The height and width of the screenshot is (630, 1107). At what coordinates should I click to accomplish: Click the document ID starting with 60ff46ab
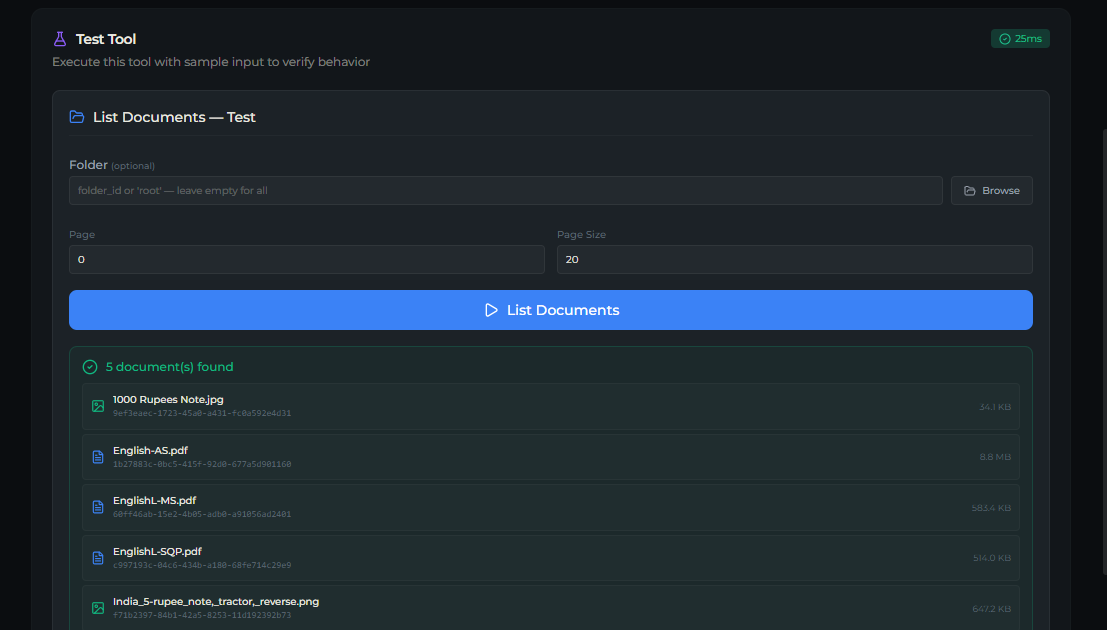(x=202, y=514)
